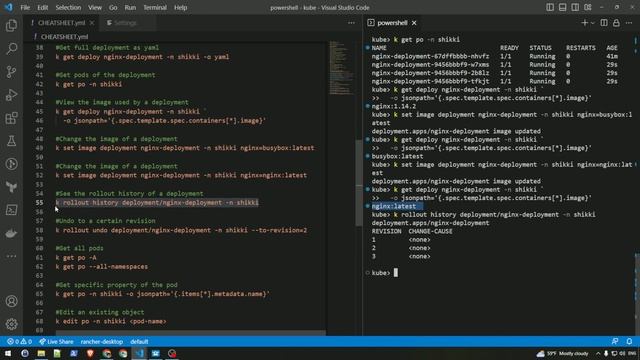640x360 pixels.
Task: Open the Help menu
Action: point(180,7)
